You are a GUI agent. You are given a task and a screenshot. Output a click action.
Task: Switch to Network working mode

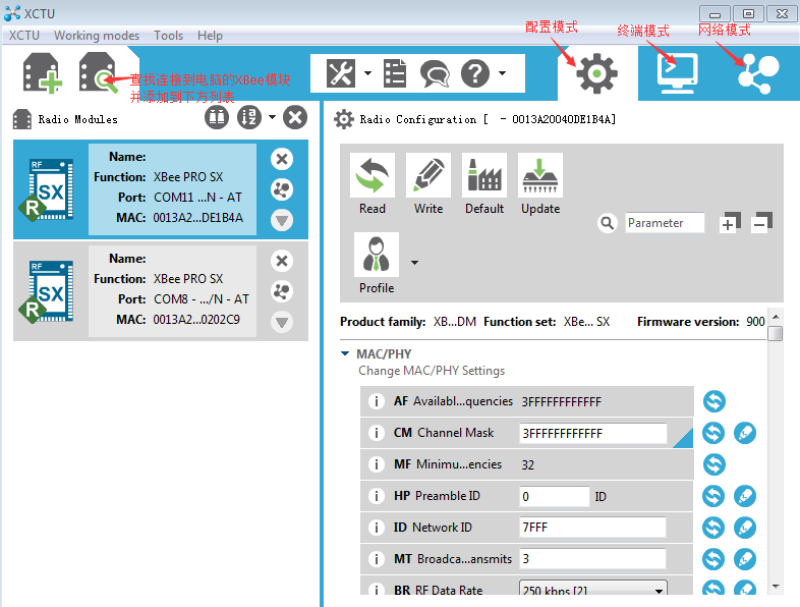point(758,73)
